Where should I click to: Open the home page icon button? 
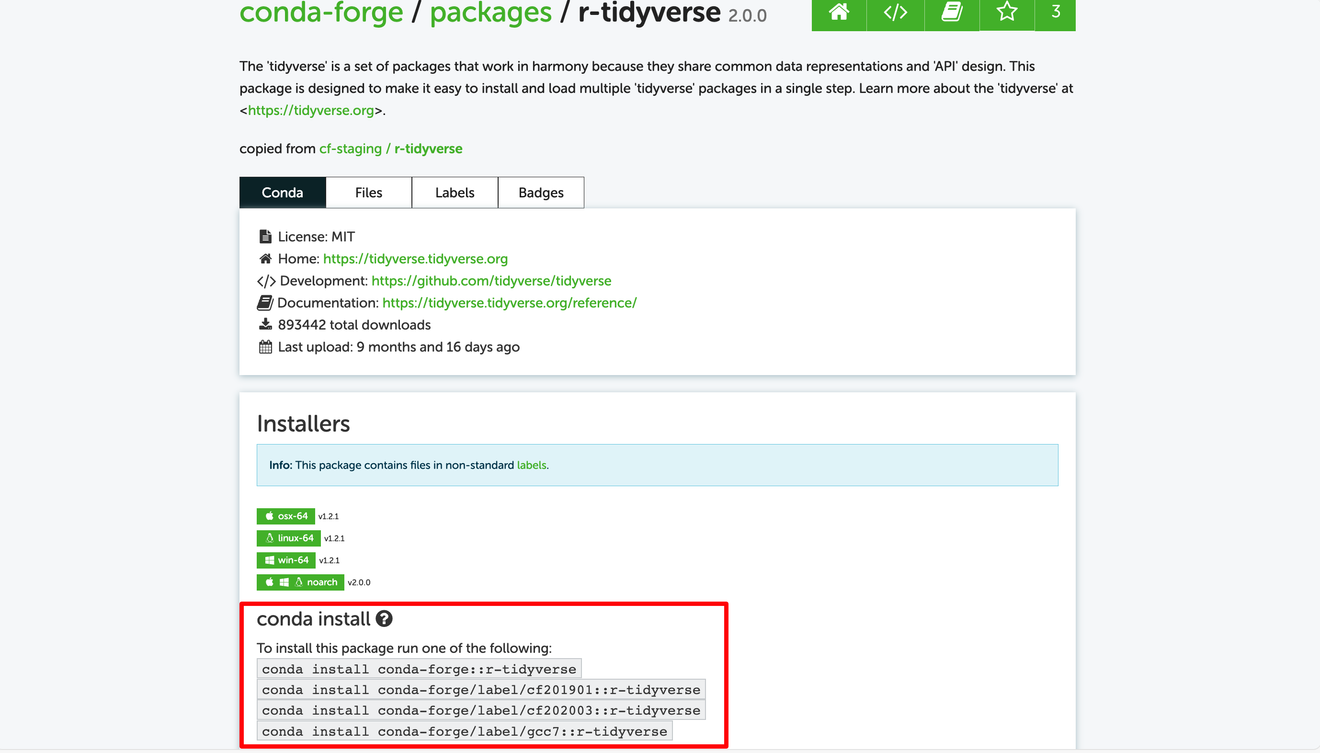tap(839, 13)
